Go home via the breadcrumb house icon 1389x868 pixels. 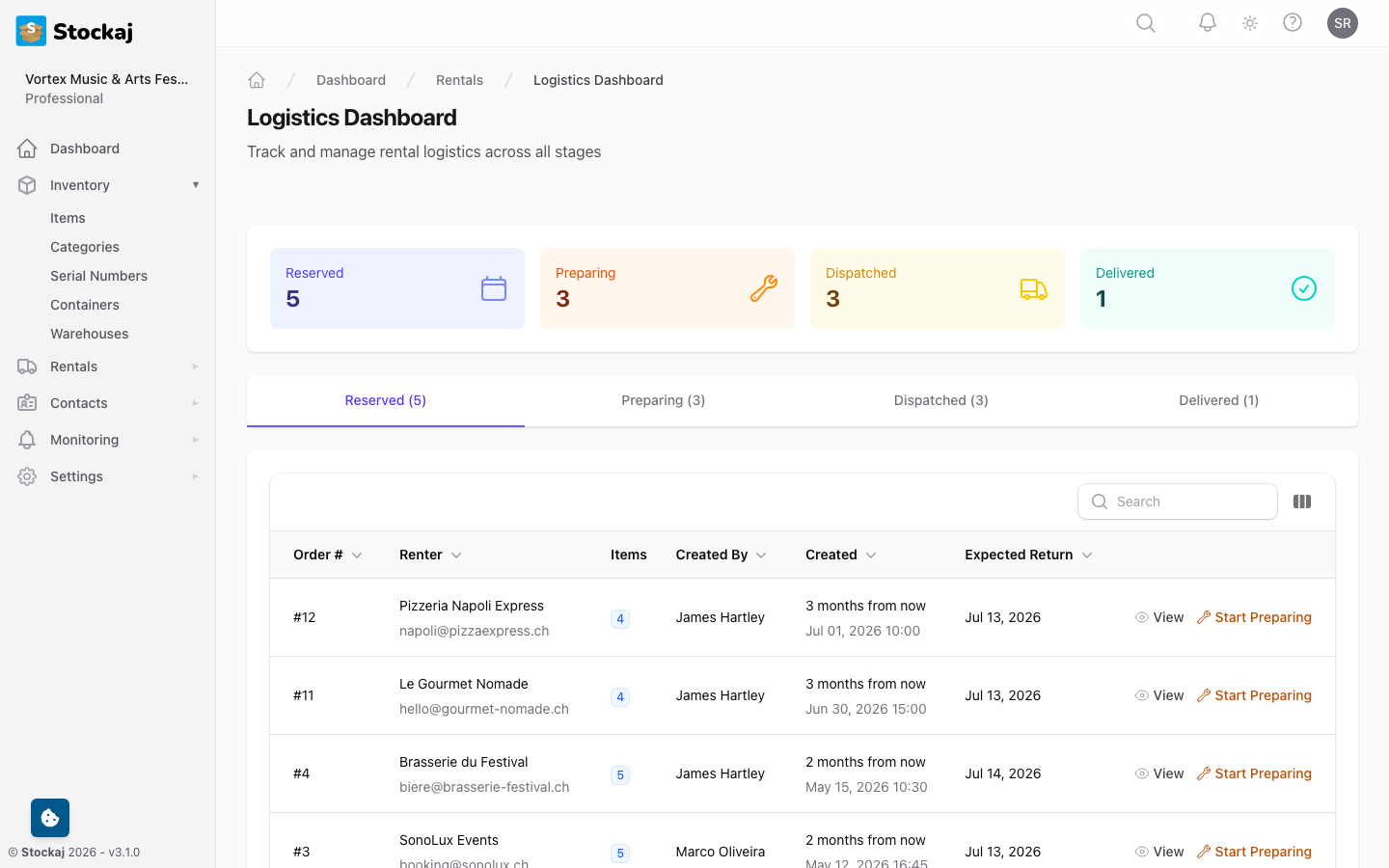(257, 79)
